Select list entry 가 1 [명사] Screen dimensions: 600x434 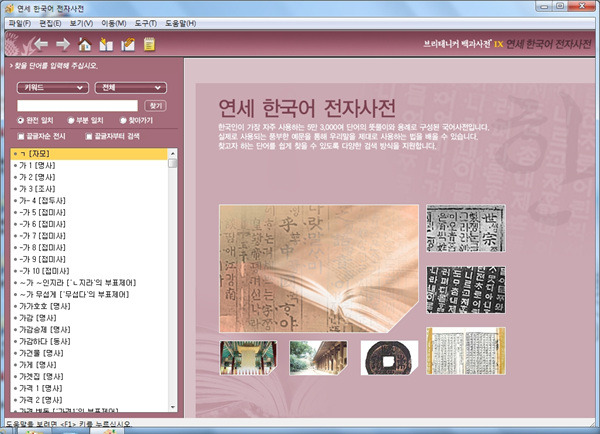[x=89, y=165]
